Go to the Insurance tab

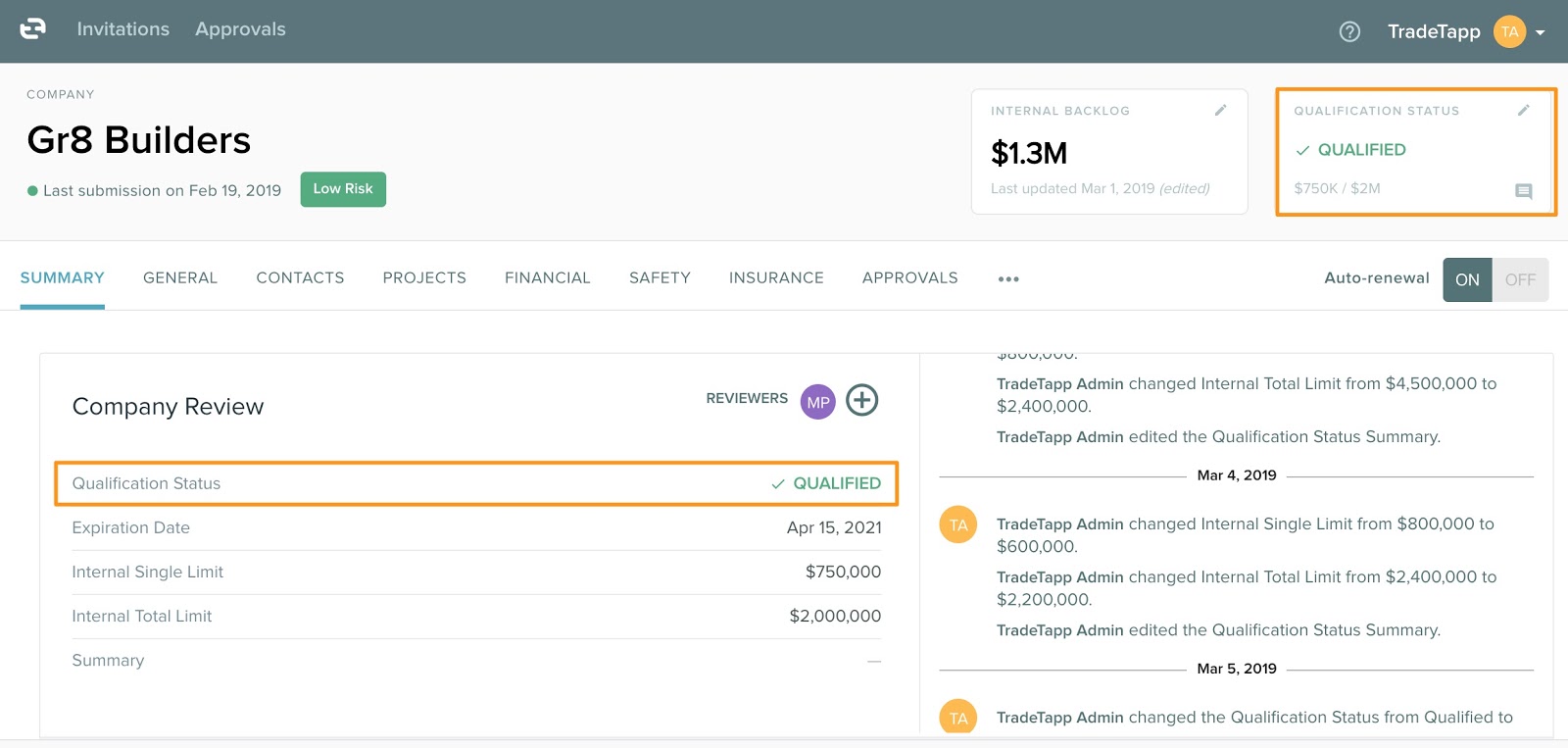click(x=776, y=278)
